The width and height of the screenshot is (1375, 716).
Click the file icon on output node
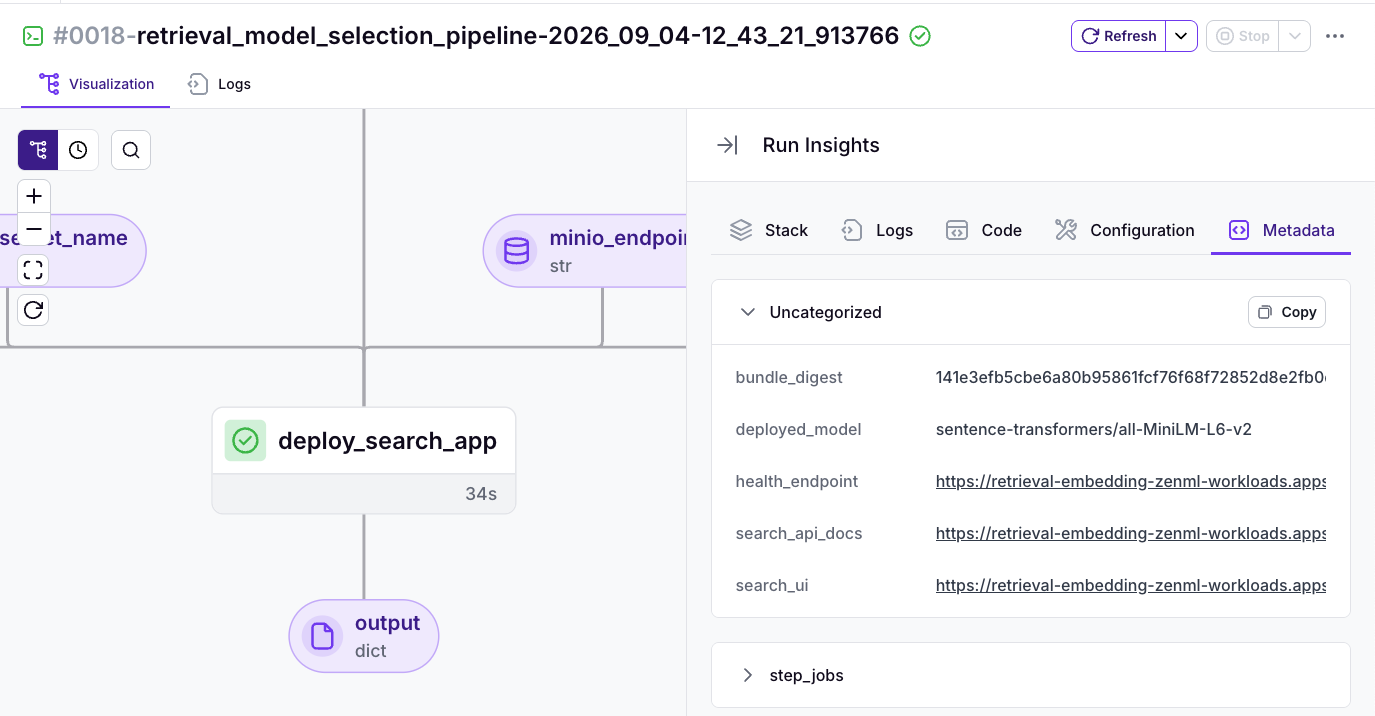point(322,636)
